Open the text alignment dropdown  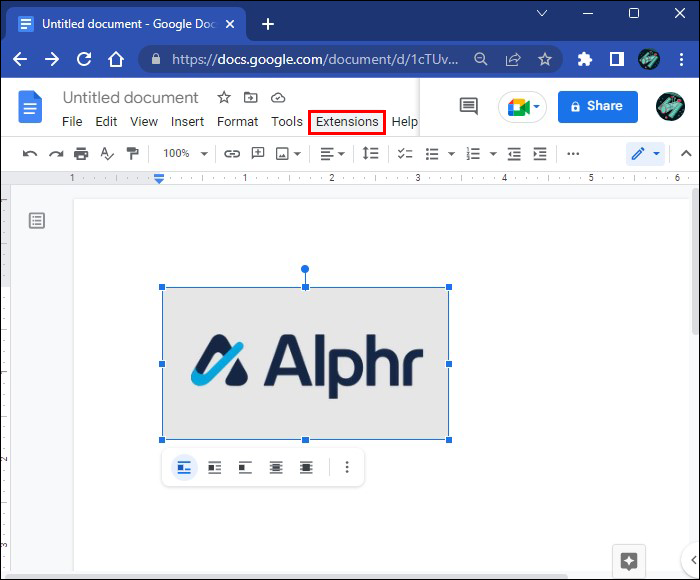(333, 154)
